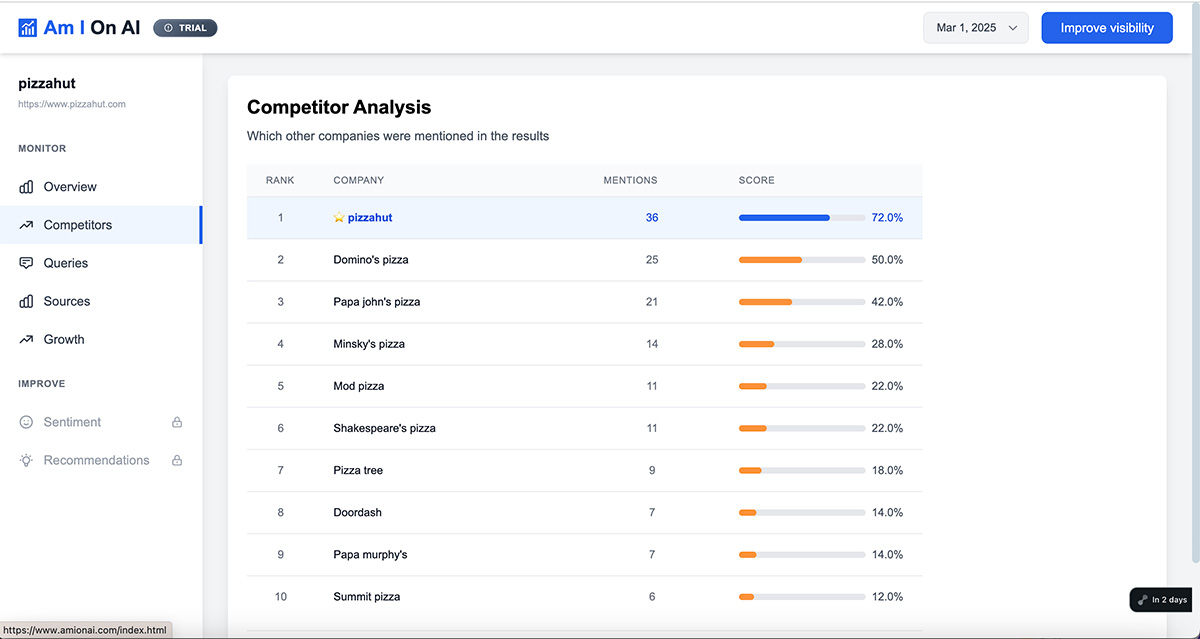
Task: Open the Overview menu item
Action: (x=100, y=187)
